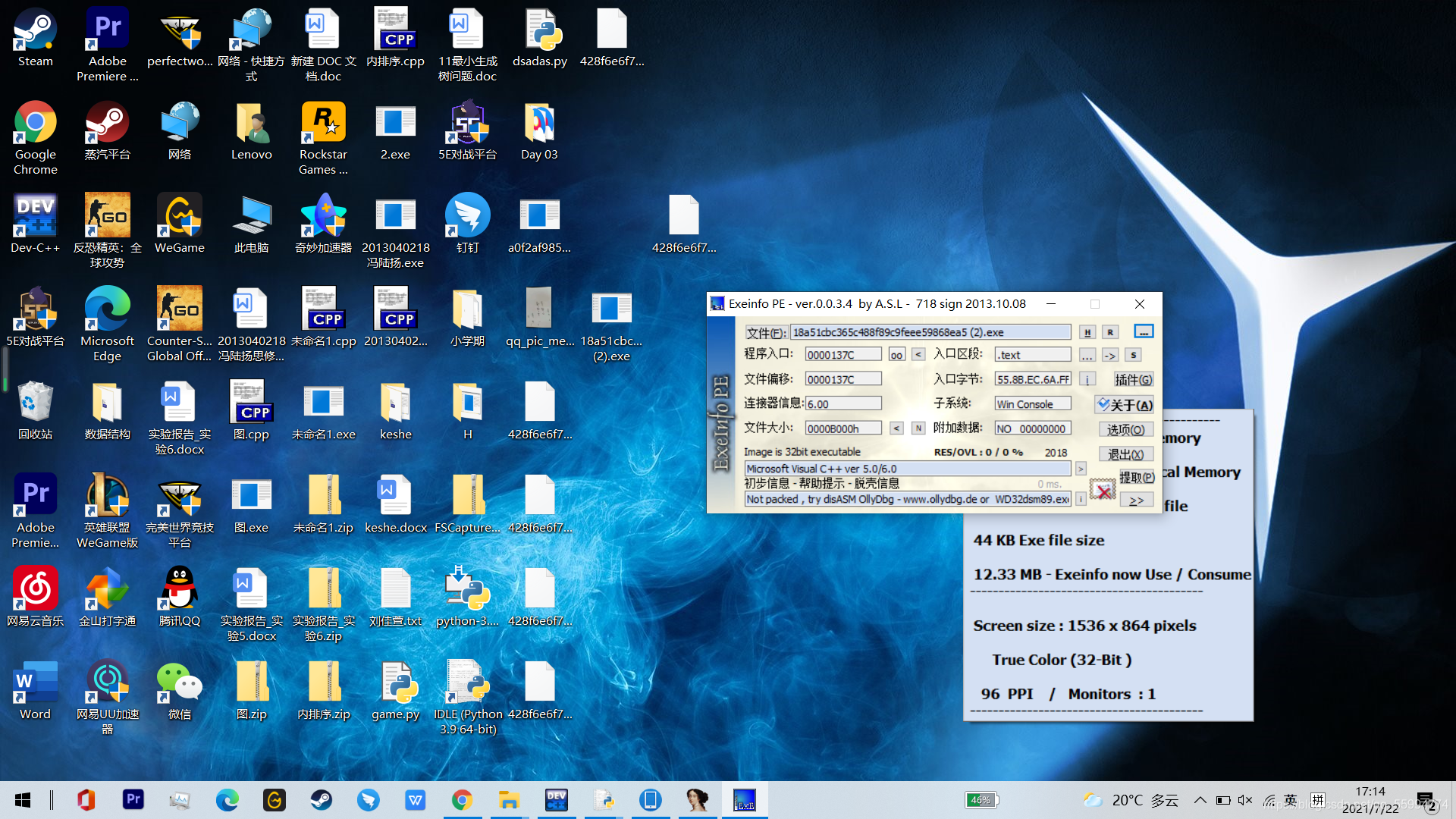The width and height of the screenshot is (1456, 819).
Task: Expand the '>' arrow next to the Microsoft Visual C++ line
Action: pos(1081,469)
